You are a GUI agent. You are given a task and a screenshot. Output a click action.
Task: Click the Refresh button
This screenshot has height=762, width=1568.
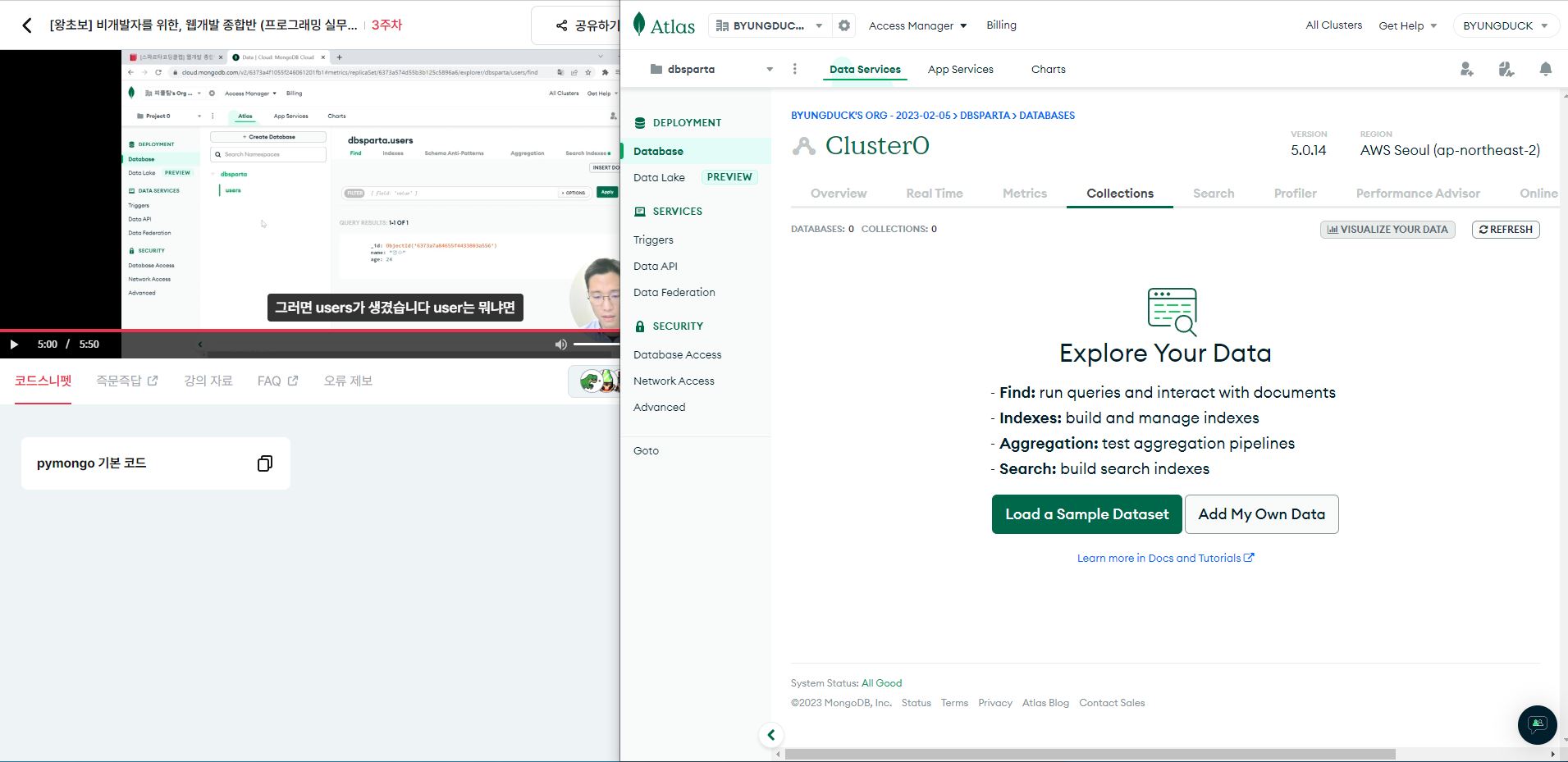tap(1506, 230)
